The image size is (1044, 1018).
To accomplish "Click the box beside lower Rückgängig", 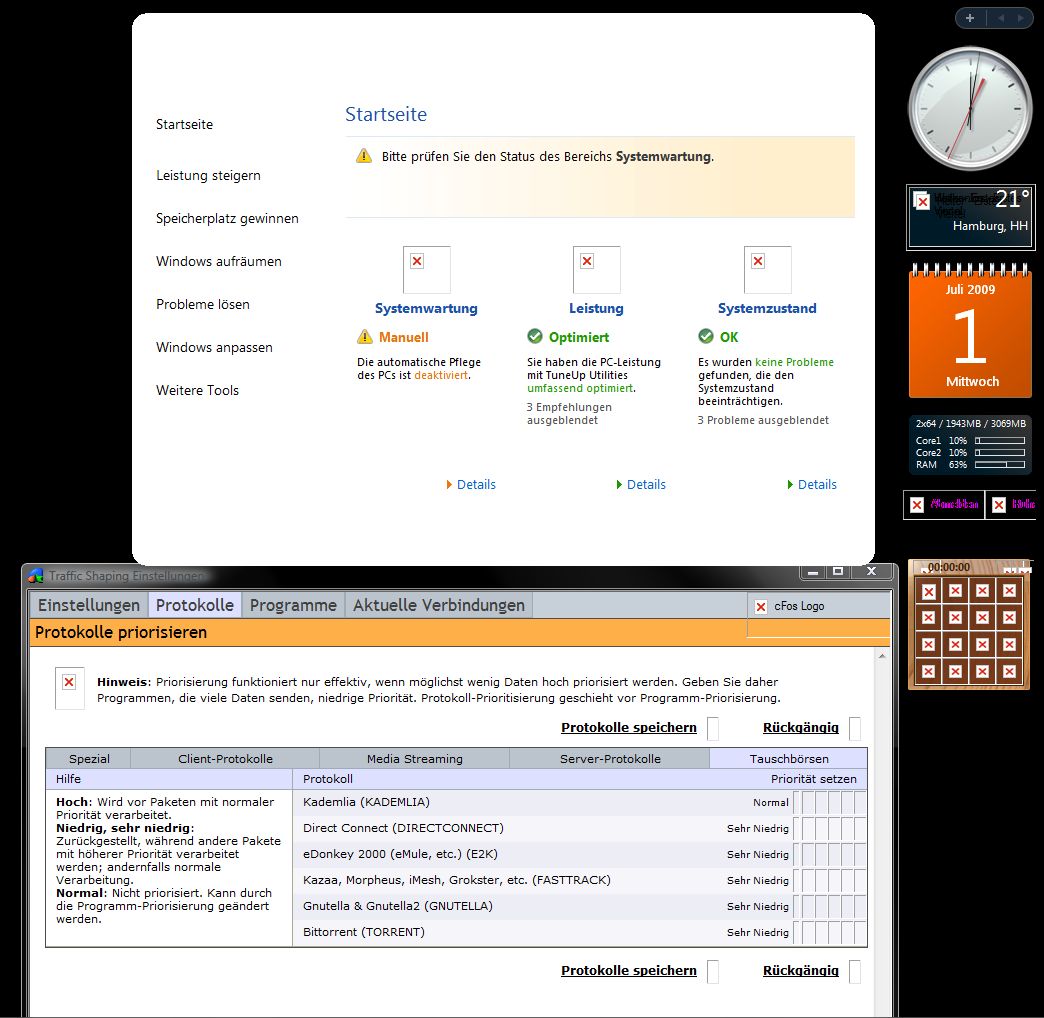I will (855, 971).
